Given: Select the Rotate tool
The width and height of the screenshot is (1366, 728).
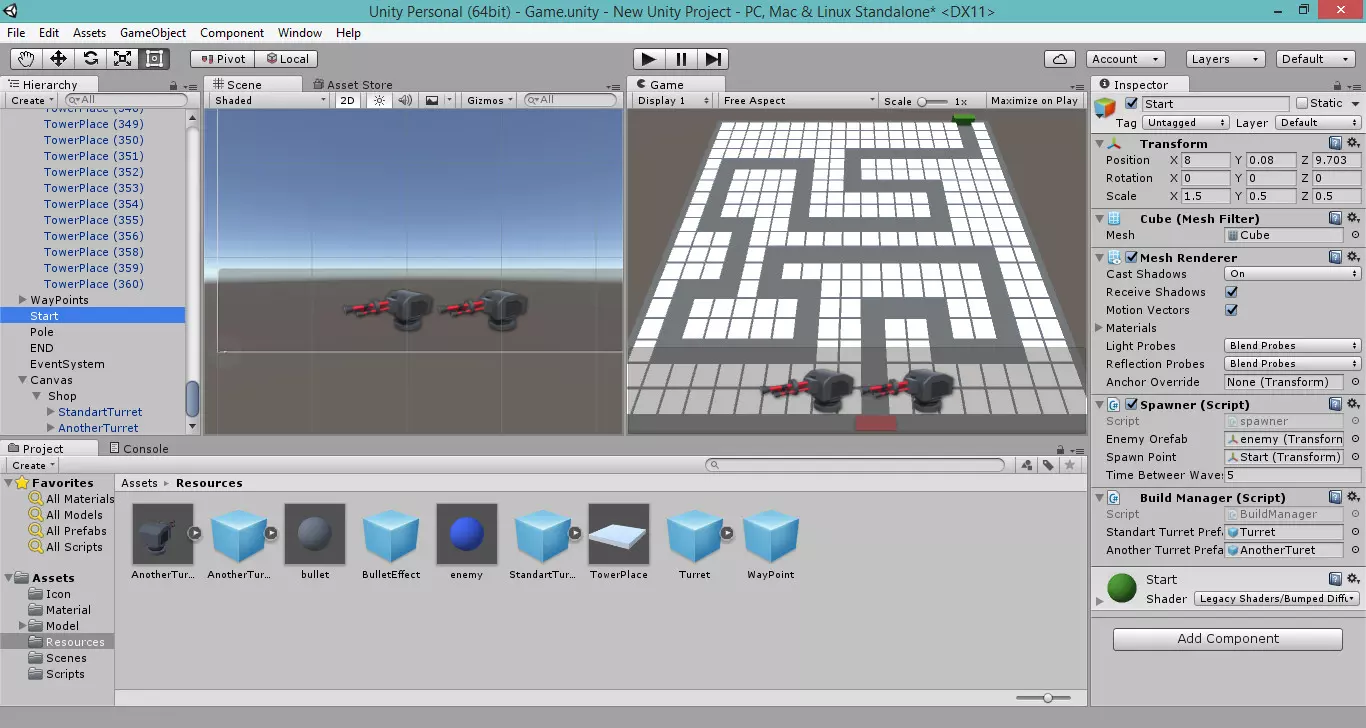Looking at the screenshot, I should [90, 59].
